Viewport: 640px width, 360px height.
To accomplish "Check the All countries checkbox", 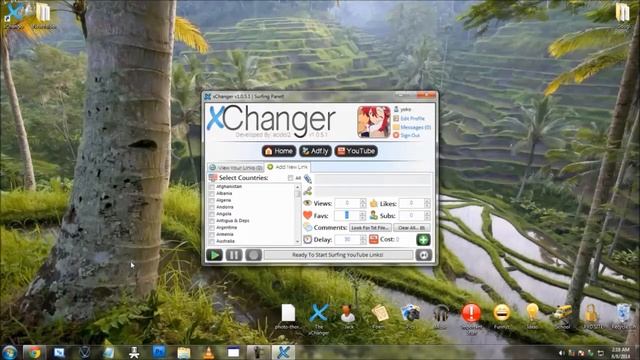I will coord(290,178).
